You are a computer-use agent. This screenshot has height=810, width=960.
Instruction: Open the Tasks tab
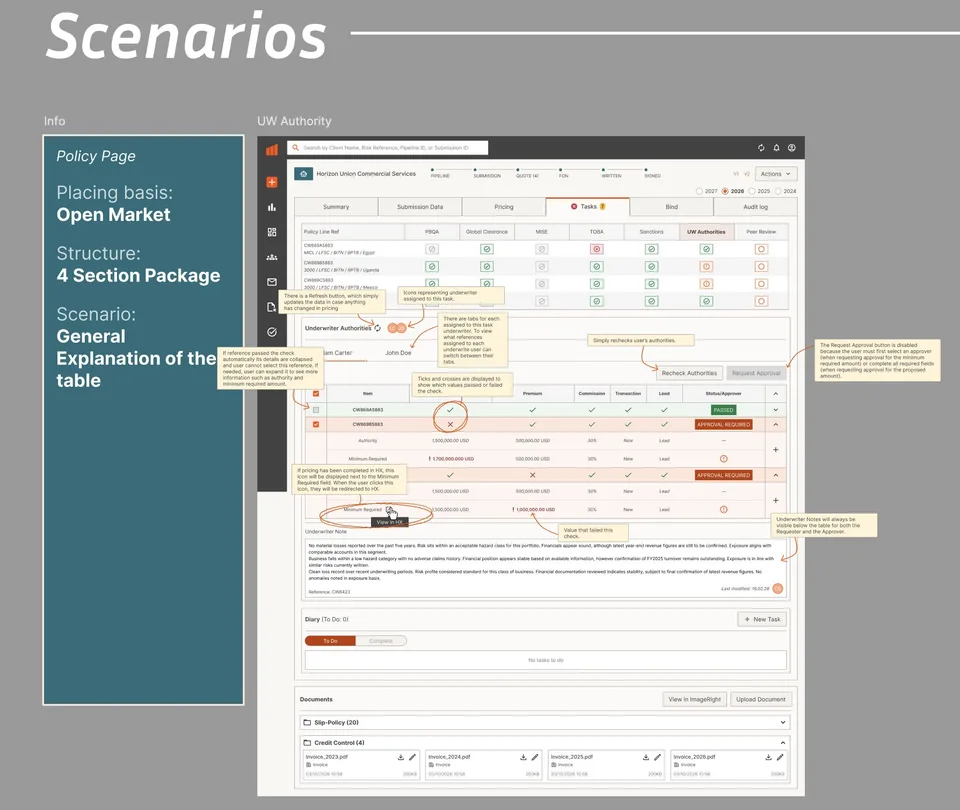(x=588, y=206)
